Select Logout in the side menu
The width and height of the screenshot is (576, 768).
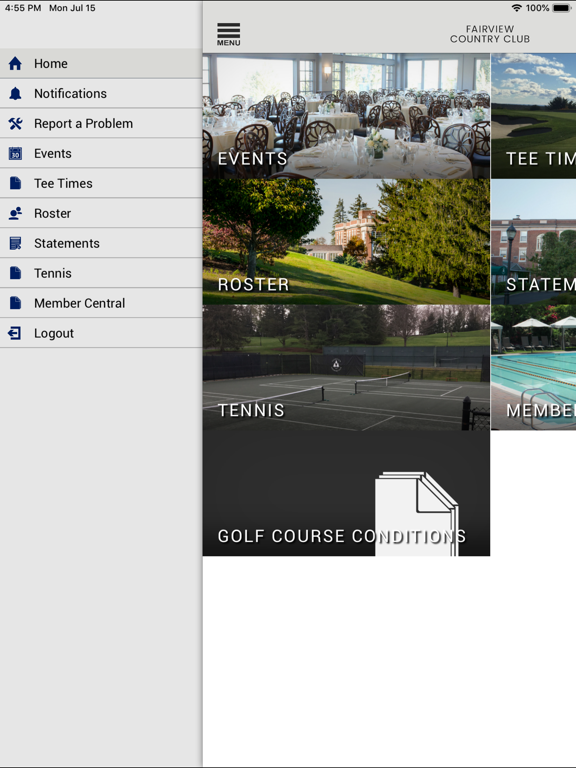coord(101,333)
